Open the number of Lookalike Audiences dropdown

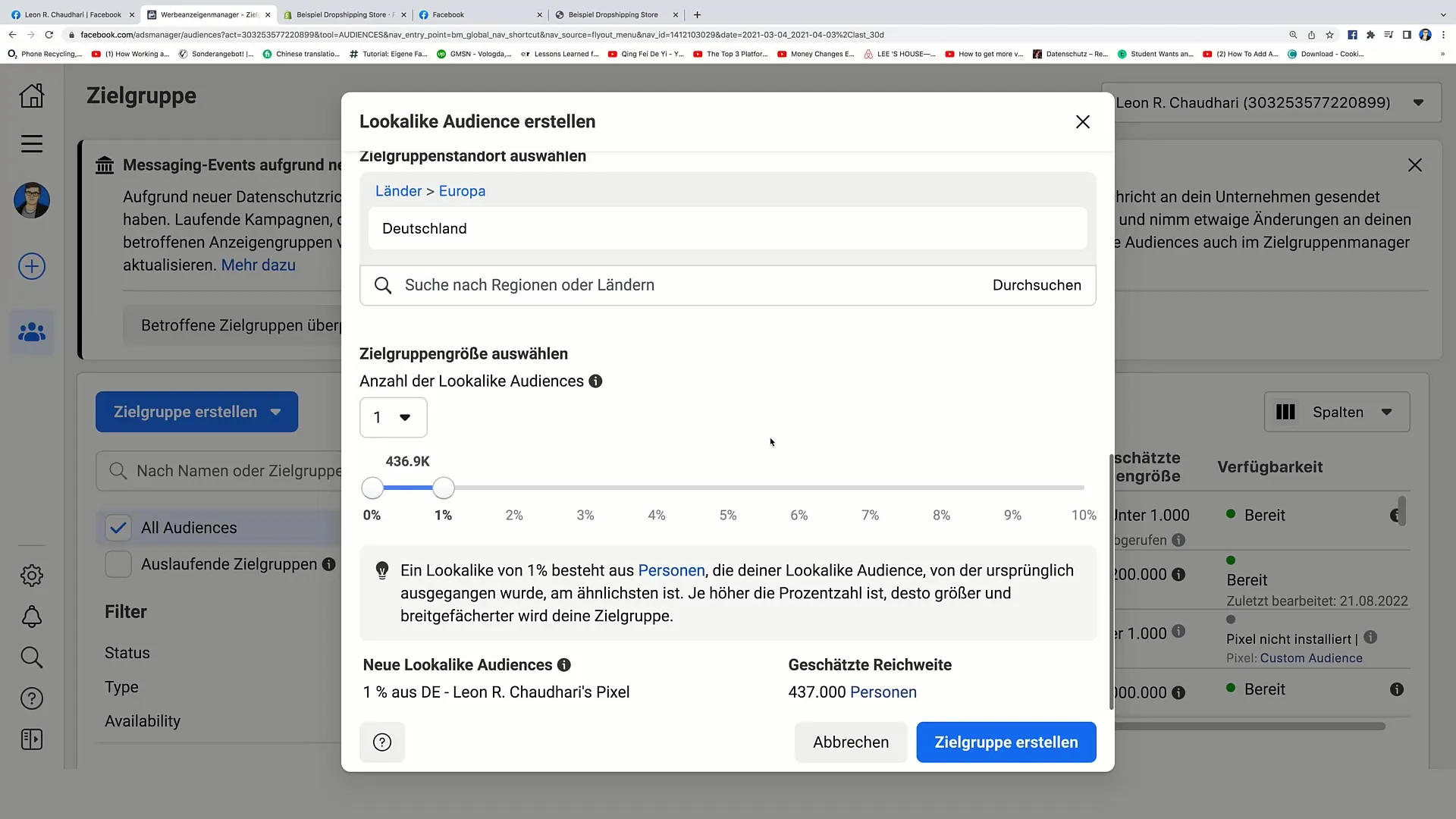(394, 418)
